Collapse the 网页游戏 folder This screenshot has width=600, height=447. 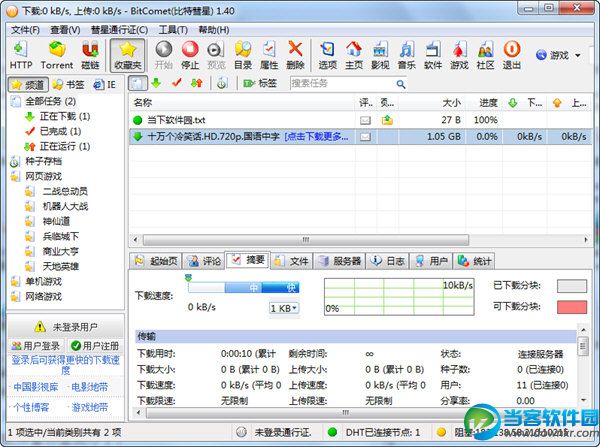click(x=43, y=176)
